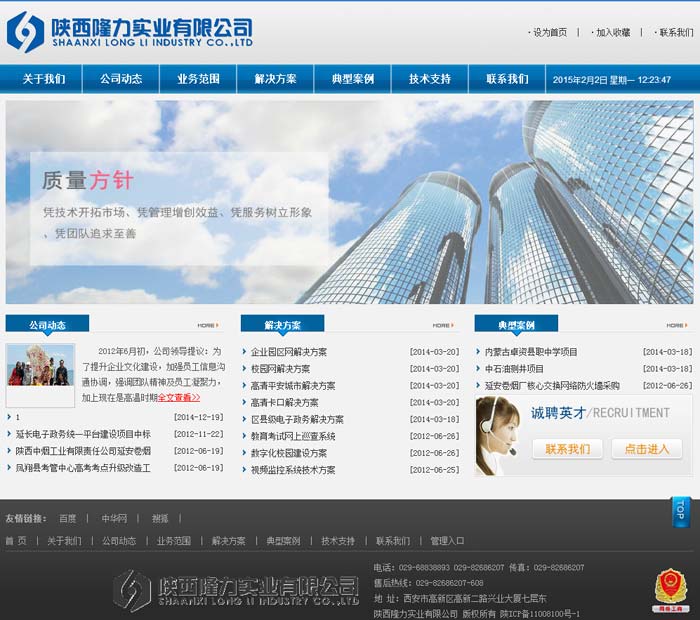Click the headset operator image in the recruitment banner
Viewport: 700px width, 620px height.
[499, 436]
